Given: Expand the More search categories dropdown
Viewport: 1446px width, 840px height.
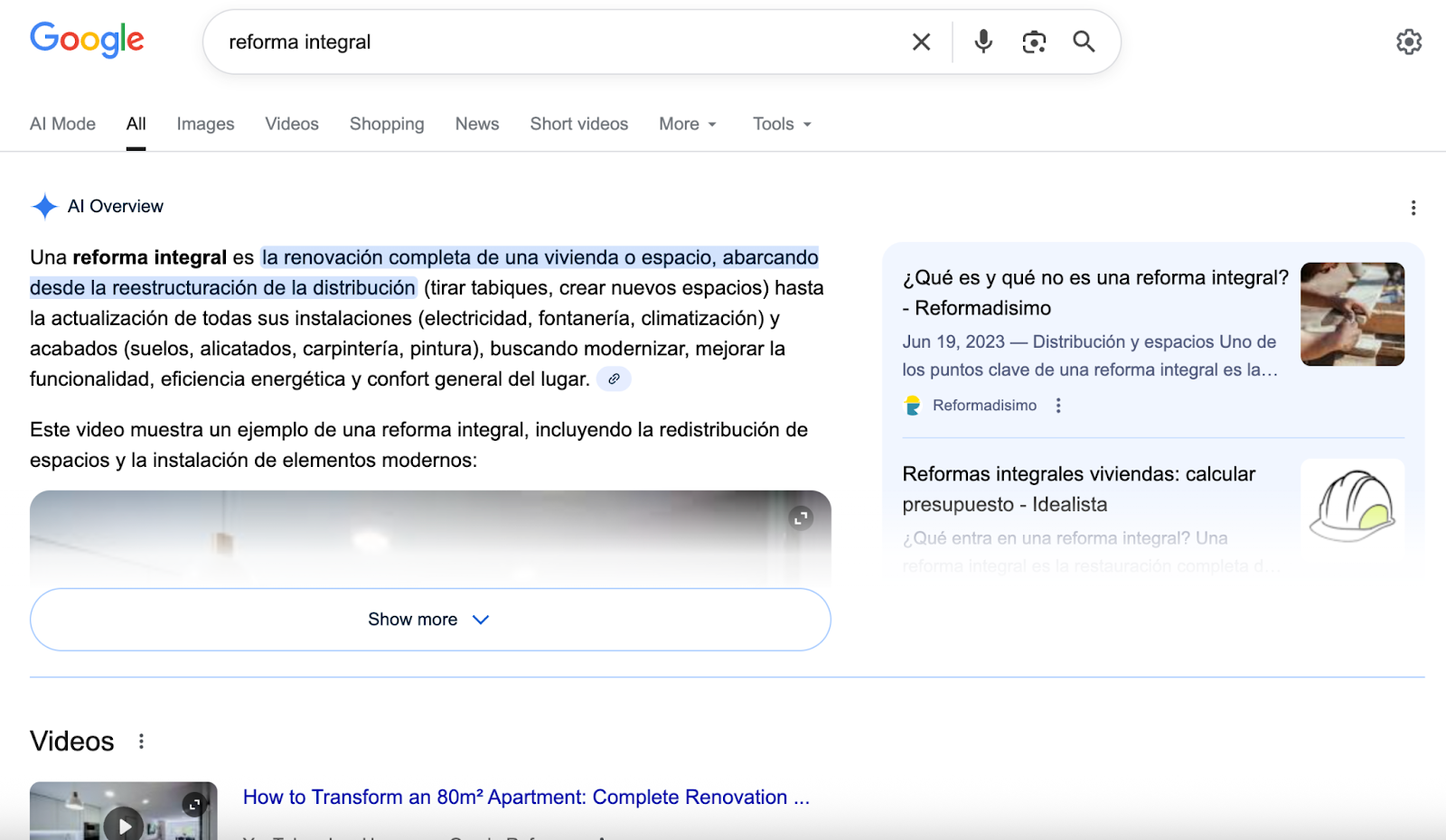Looking at the screenshot, I should point(687,124).
